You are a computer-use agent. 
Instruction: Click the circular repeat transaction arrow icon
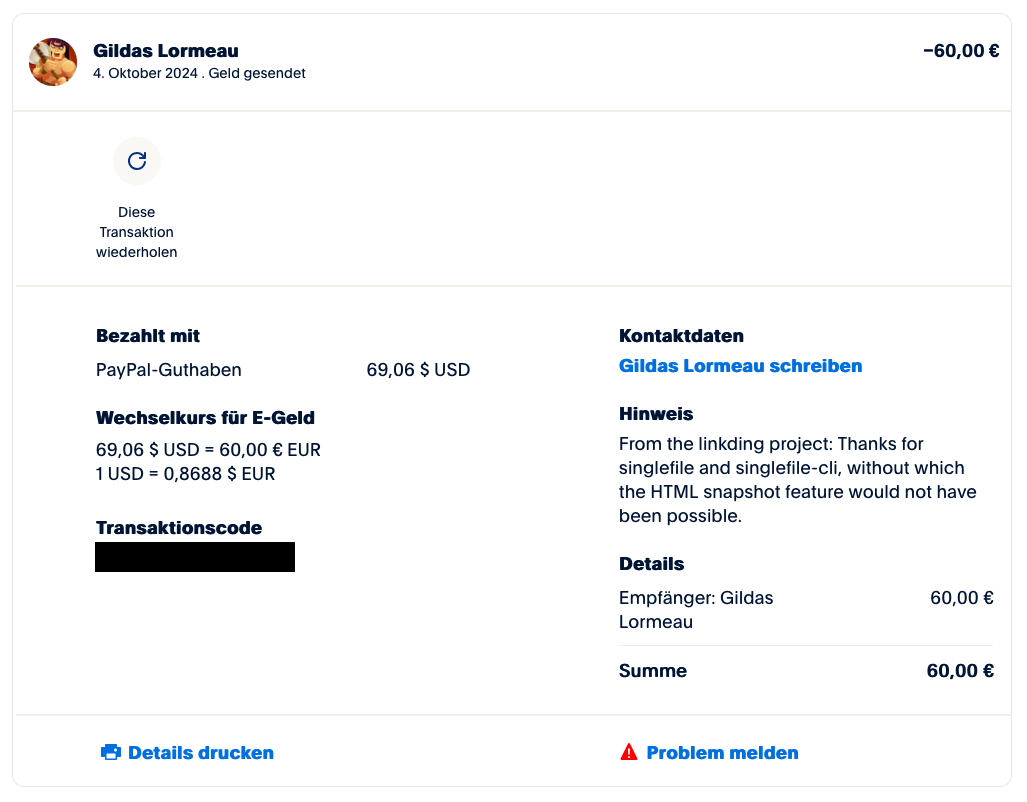137,161
